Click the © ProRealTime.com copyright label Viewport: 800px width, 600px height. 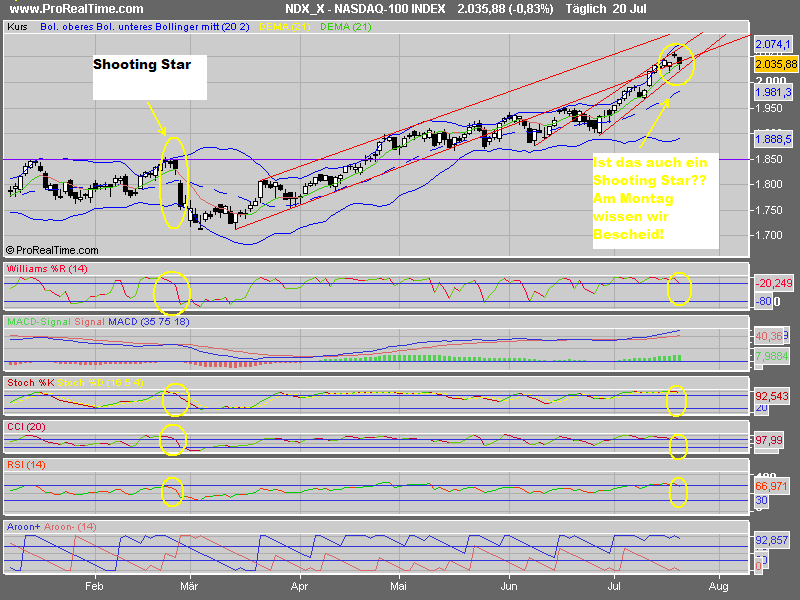click(52, 250)
